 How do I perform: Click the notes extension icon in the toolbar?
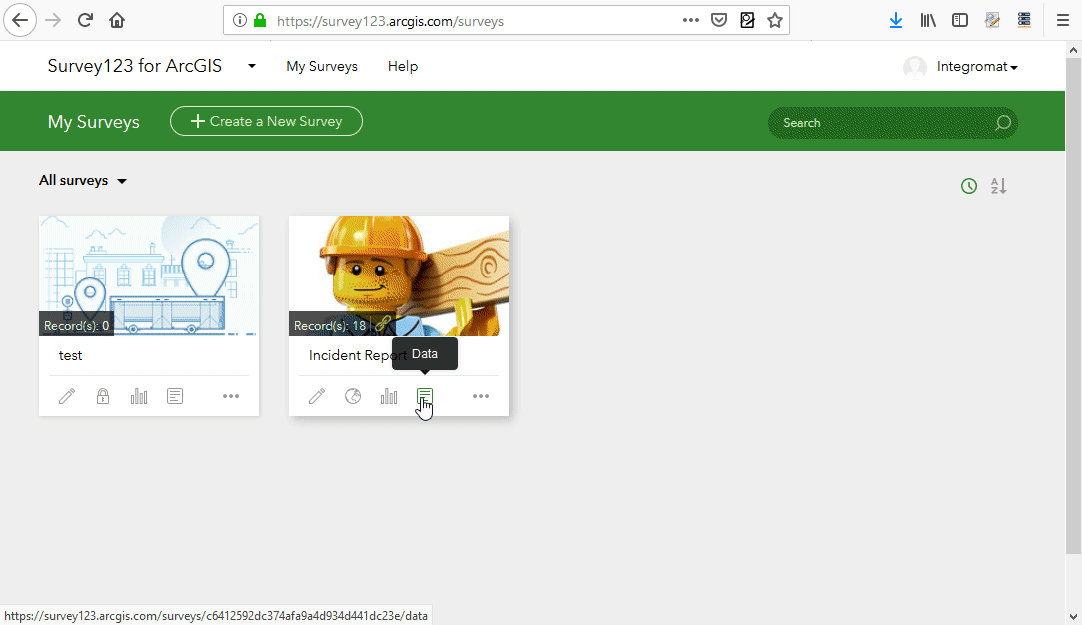pyautogui.click(x=992, y=21)
